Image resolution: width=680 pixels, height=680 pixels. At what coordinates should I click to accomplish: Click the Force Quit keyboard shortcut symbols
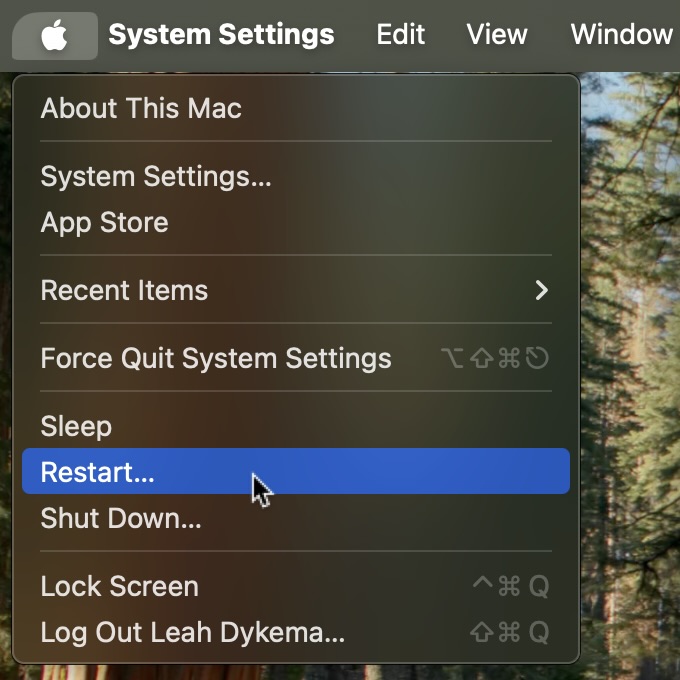click(495, 358)
